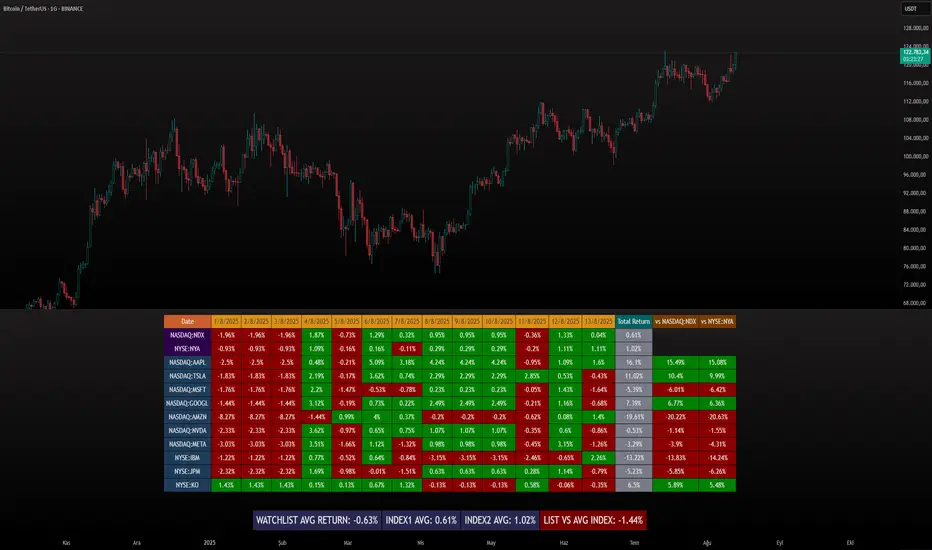Click INDEX1 AVG: 0.61% summary box
Viewport: 932px width, 550px height.
click(x=421, y=520)
